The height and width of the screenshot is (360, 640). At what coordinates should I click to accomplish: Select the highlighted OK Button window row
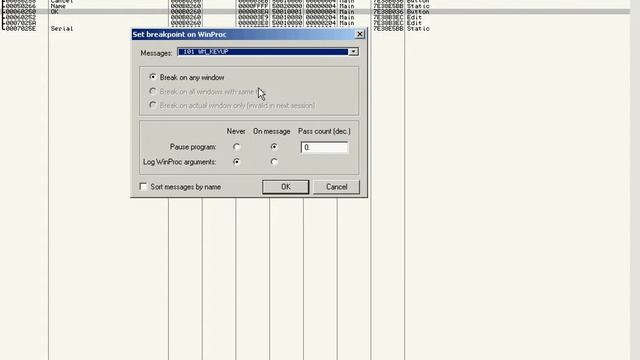click(x=315, y=12)
